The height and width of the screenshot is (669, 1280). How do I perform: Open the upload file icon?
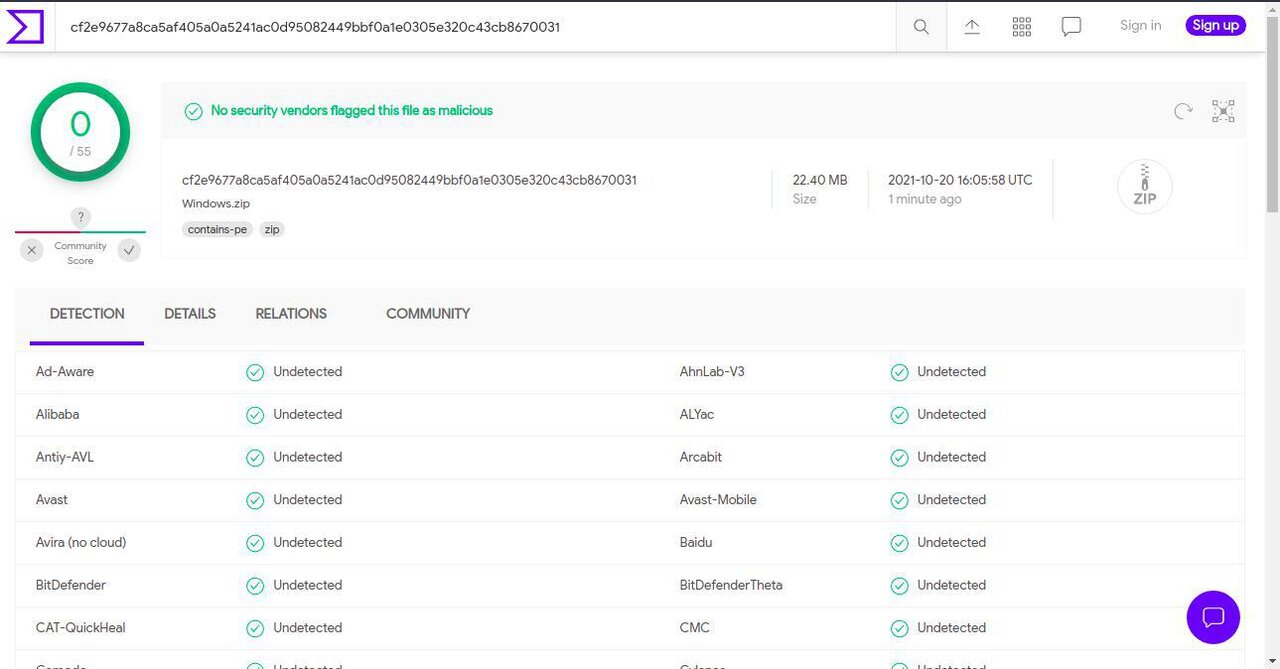point(972,27)
